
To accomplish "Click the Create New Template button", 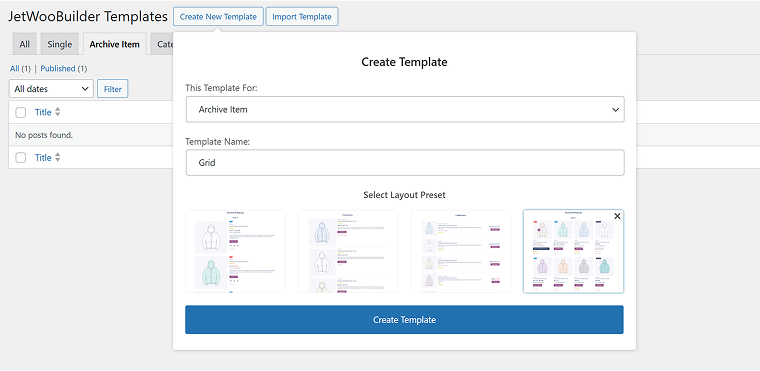I will (218, 16).
